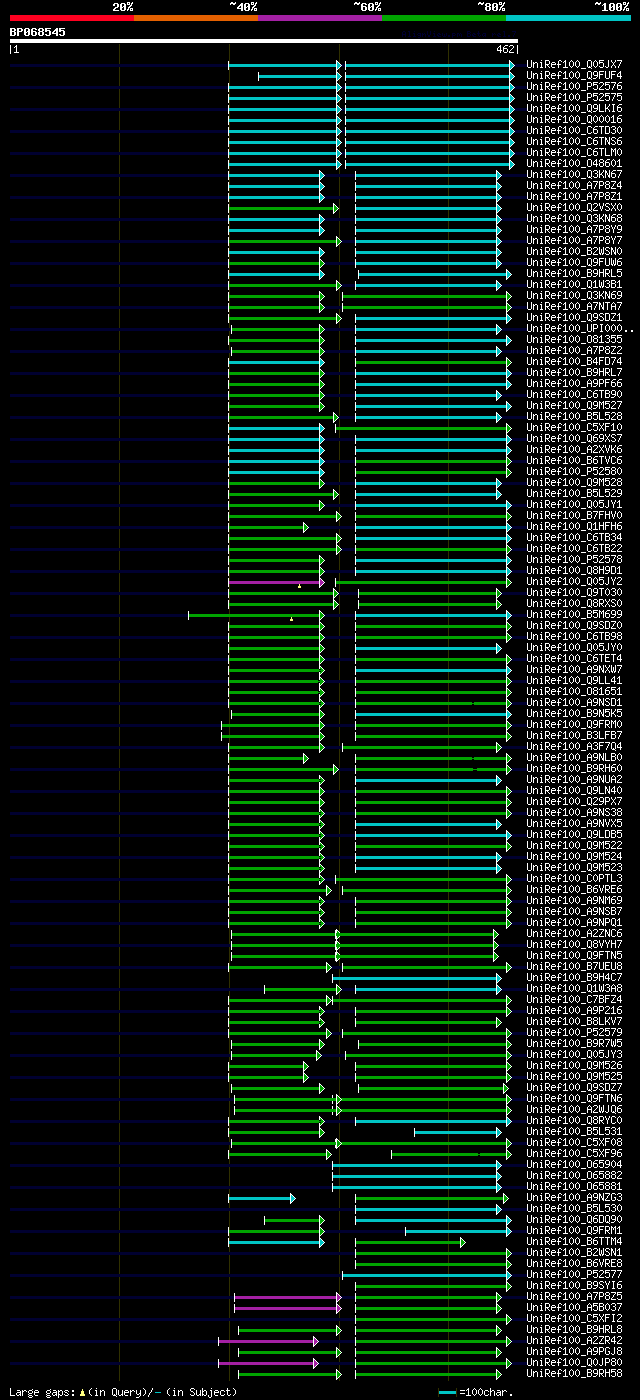This screenshot has width=640, height=1400.
Task: Click the green ~80% identity legend segment
Action: pyautogui.click(x=443, y=17)
